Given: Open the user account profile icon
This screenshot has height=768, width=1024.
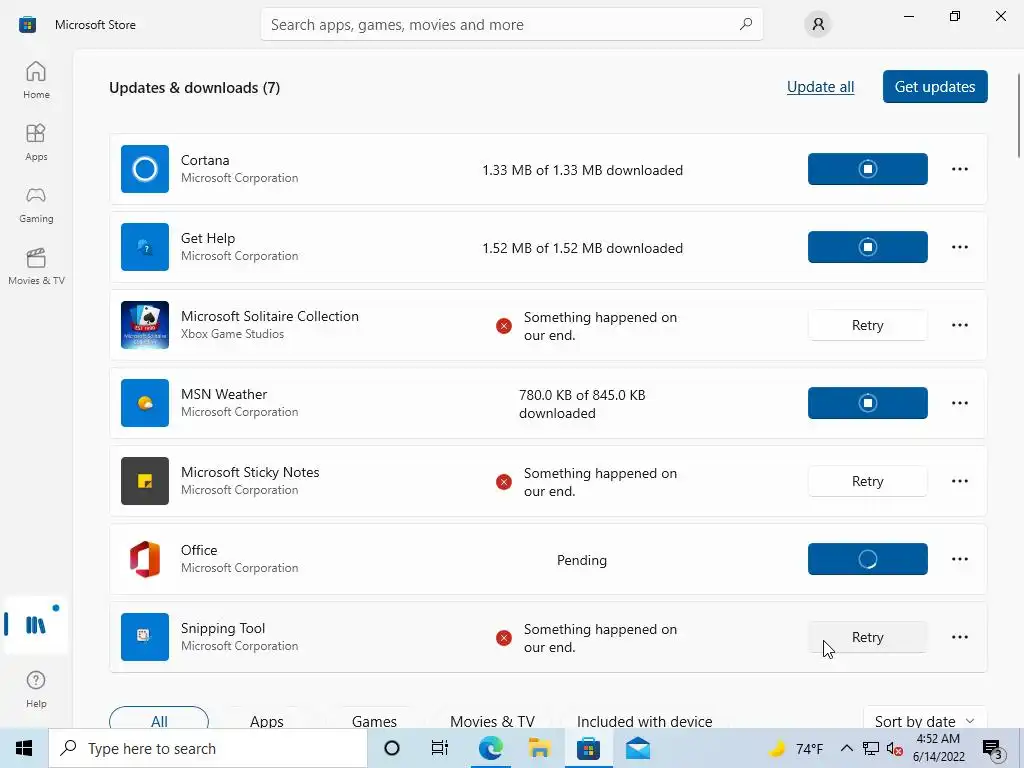Looking at the screenshot, I should coord(818,24).
